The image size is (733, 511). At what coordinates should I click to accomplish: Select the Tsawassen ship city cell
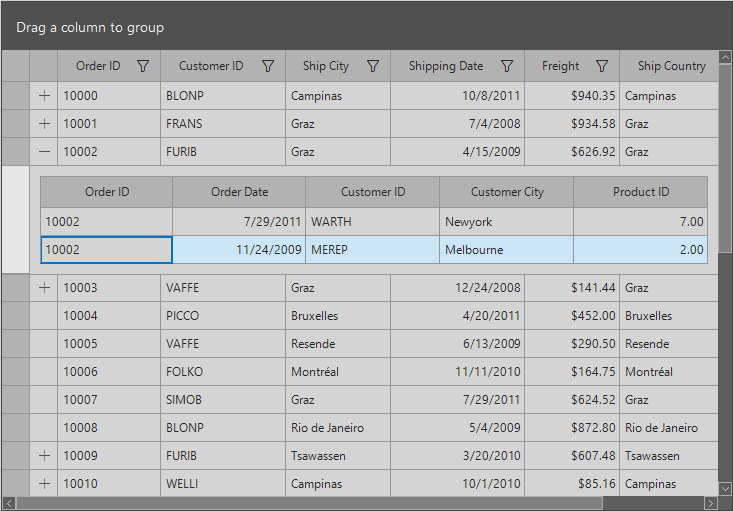[338, 456]
